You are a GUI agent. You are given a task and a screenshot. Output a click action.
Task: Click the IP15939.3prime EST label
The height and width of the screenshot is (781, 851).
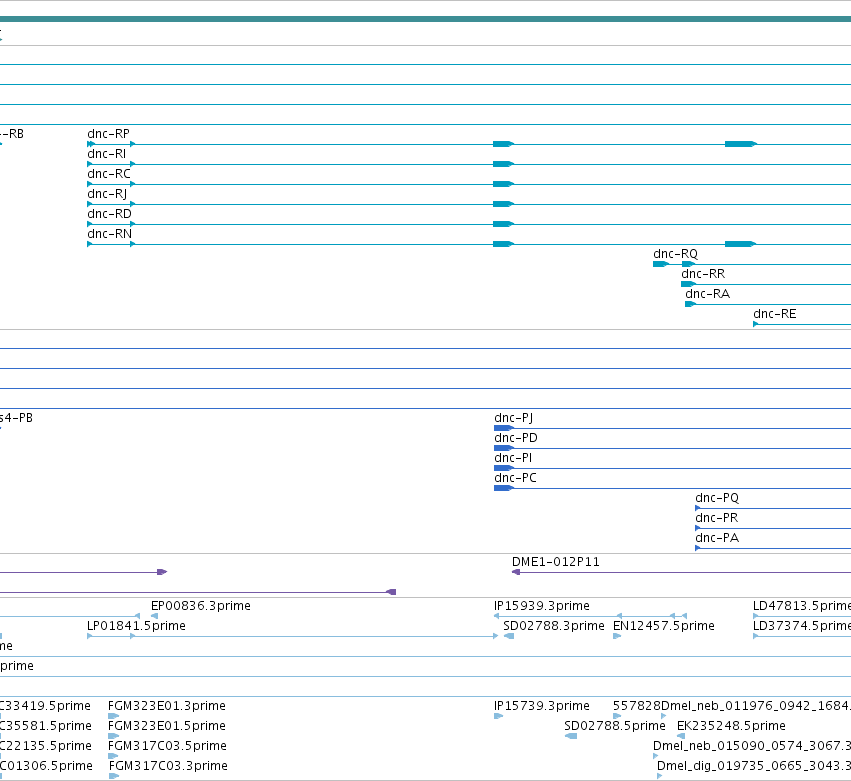pyautogui.click(x=542, y=606)
